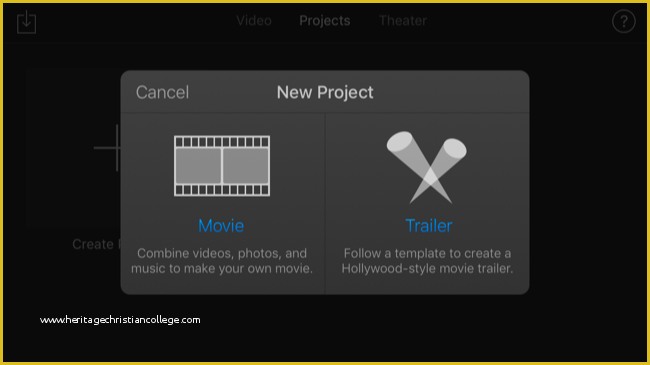This screenshot has height=365, width=650.
Task: Click 'Hollywood-style movie trailer.' description text
Action: click(427, 268)
